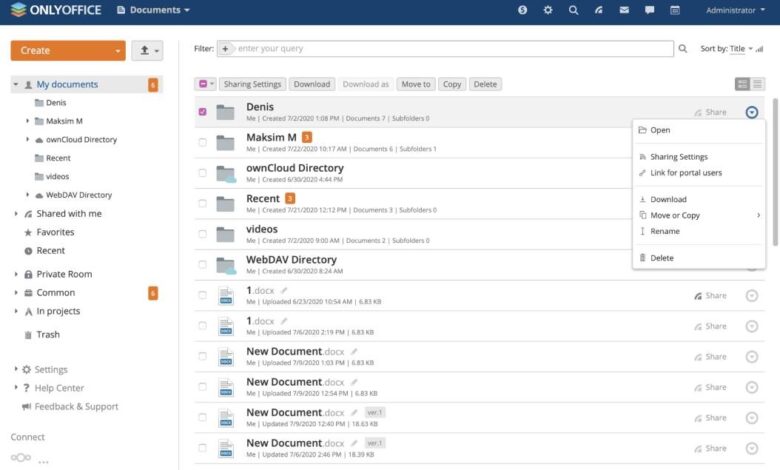Tick checkbox for first 1.docx file
Screen dimensions: 780x470
pos(202,295)
